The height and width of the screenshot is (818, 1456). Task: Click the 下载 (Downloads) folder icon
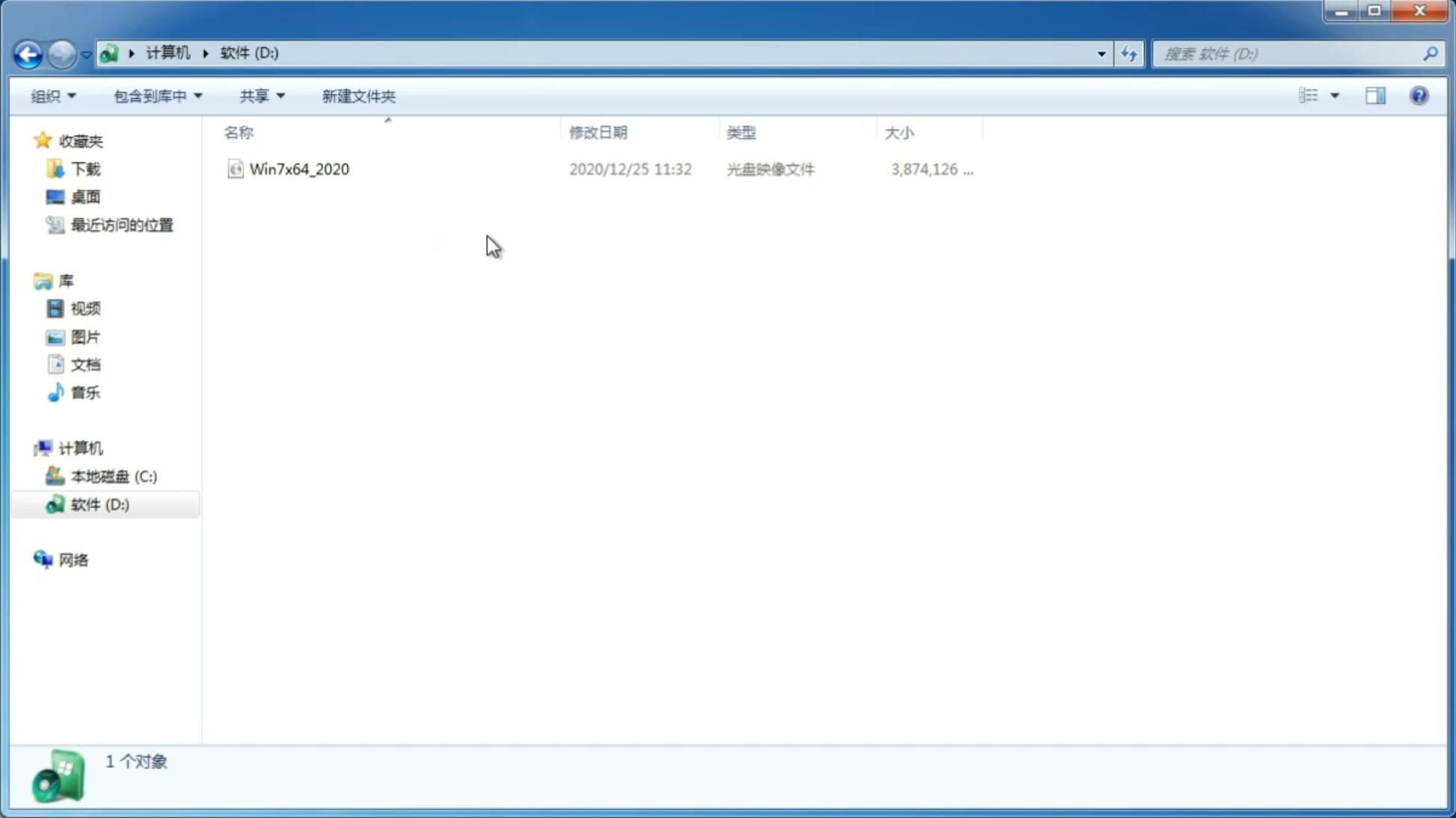(53, 168)
